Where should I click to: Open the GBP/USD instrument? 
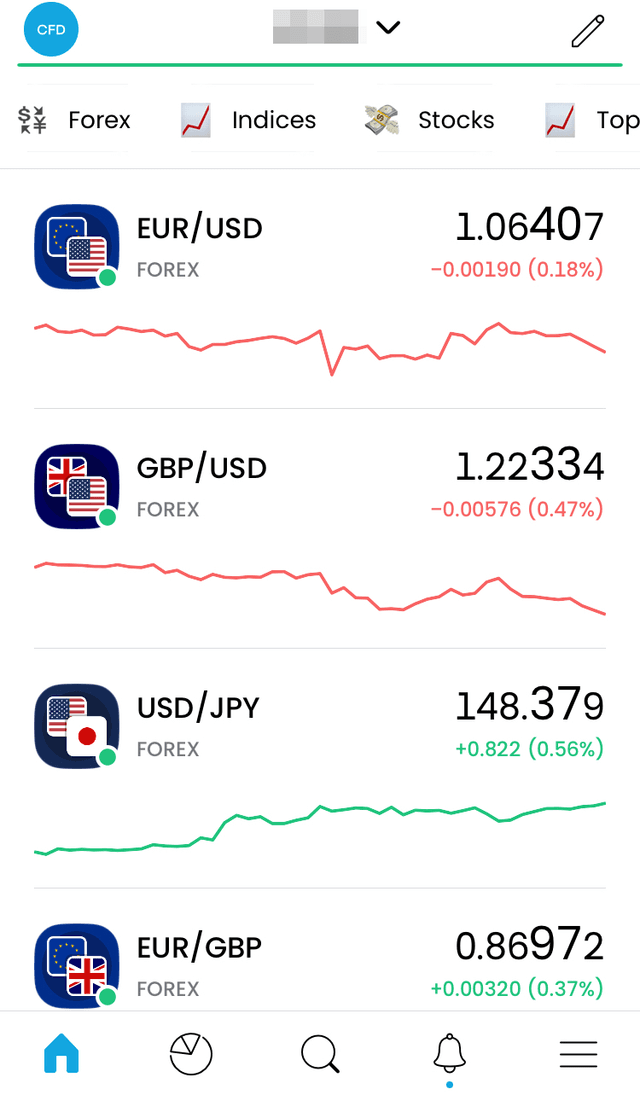[x=201, y=467]
